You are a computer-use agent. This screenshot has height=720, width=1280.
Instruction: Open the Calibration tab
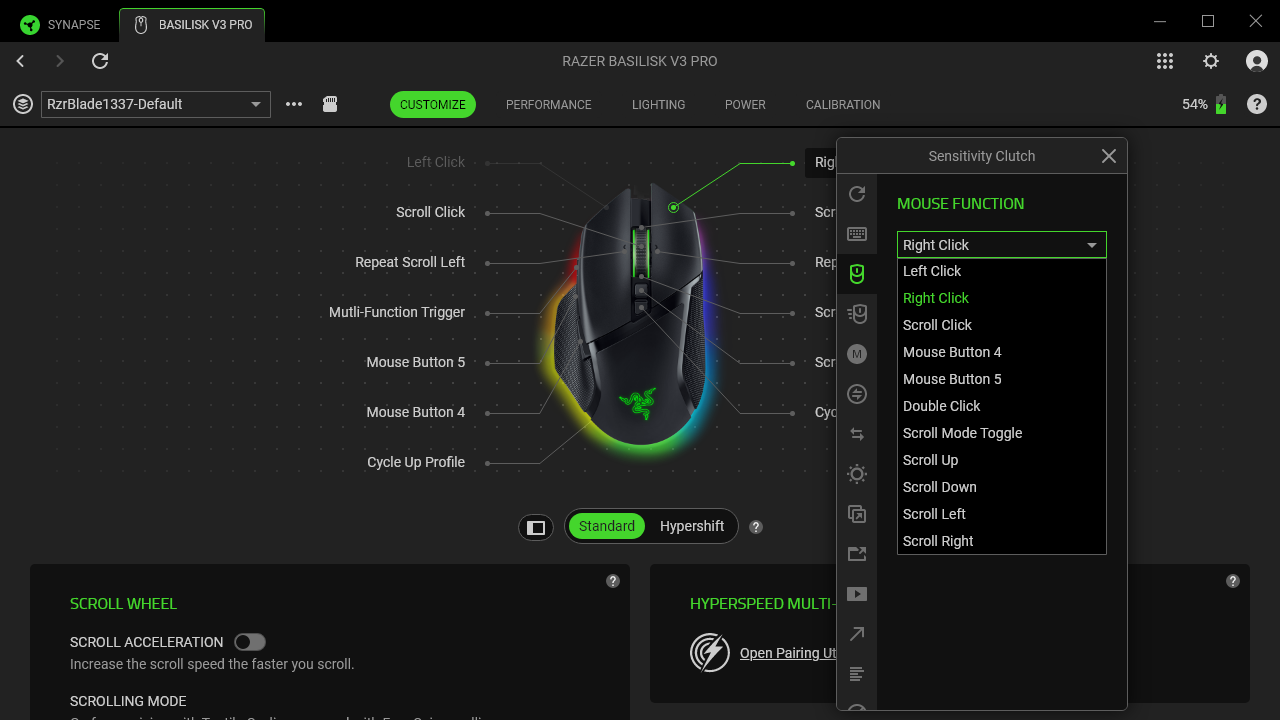[x=842, y=104]
